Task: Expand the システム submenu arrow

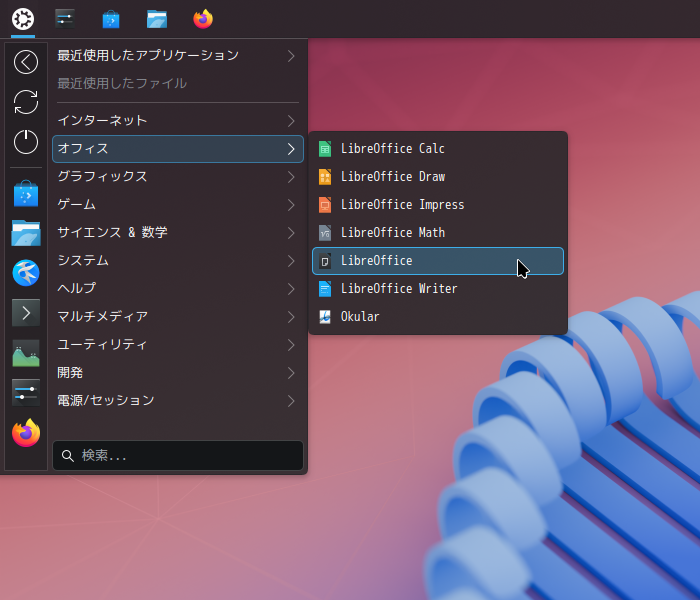Action: pos(291,261)
